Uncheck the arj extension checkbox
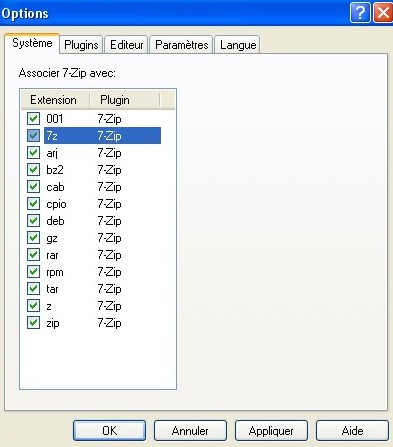This screenshot has height=447, width=393. coord(33,153)
